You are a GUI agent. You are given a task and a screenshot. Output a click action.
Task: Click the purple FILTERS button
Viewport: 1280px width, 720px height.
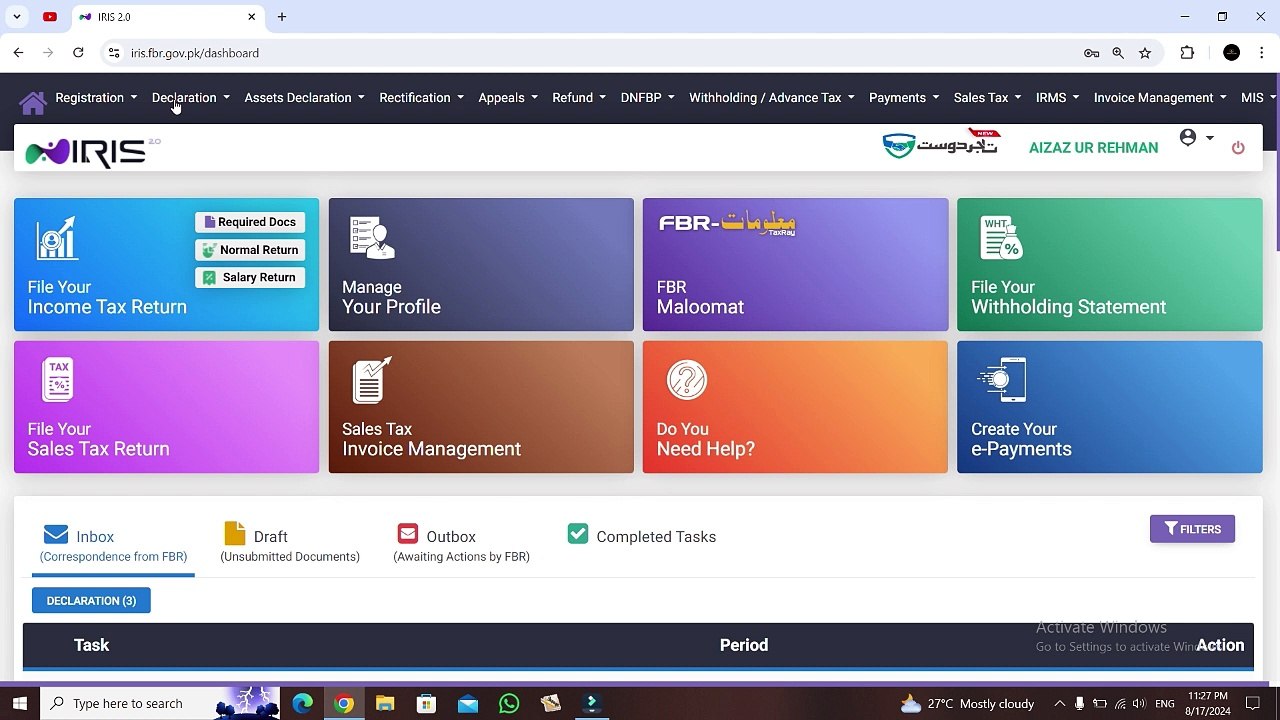coord(1192,529)
